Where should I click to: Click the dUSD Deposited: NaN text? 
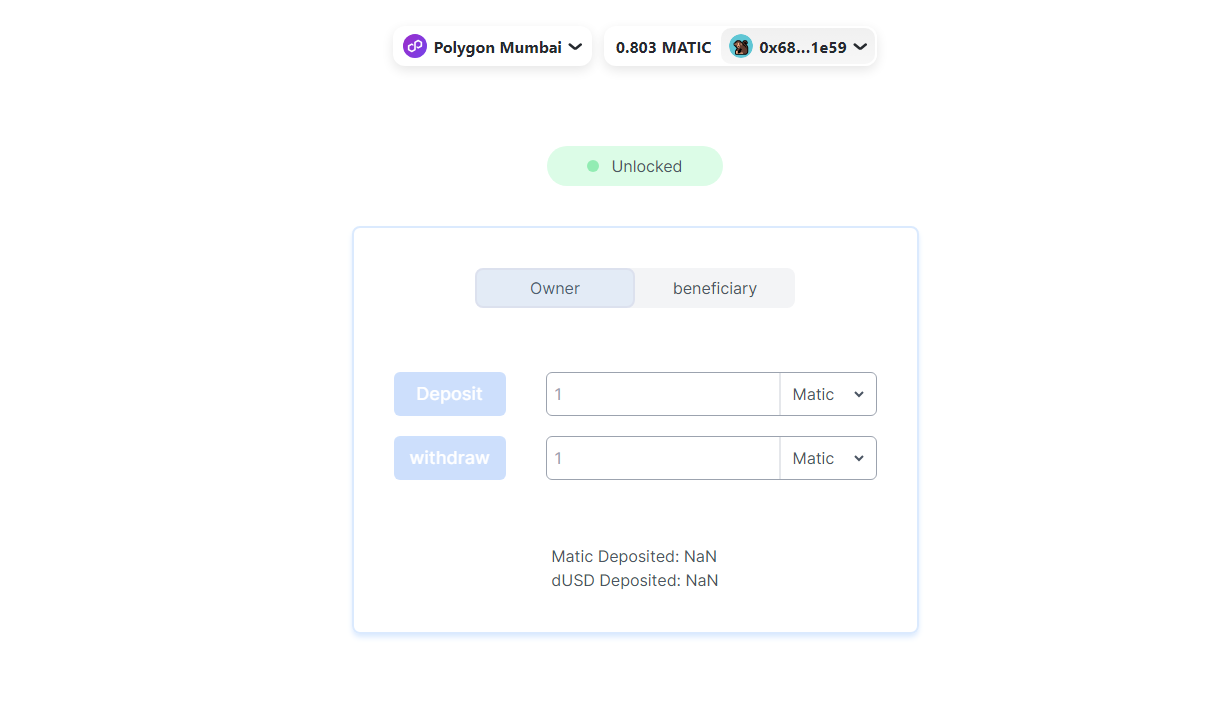(634, 580)
